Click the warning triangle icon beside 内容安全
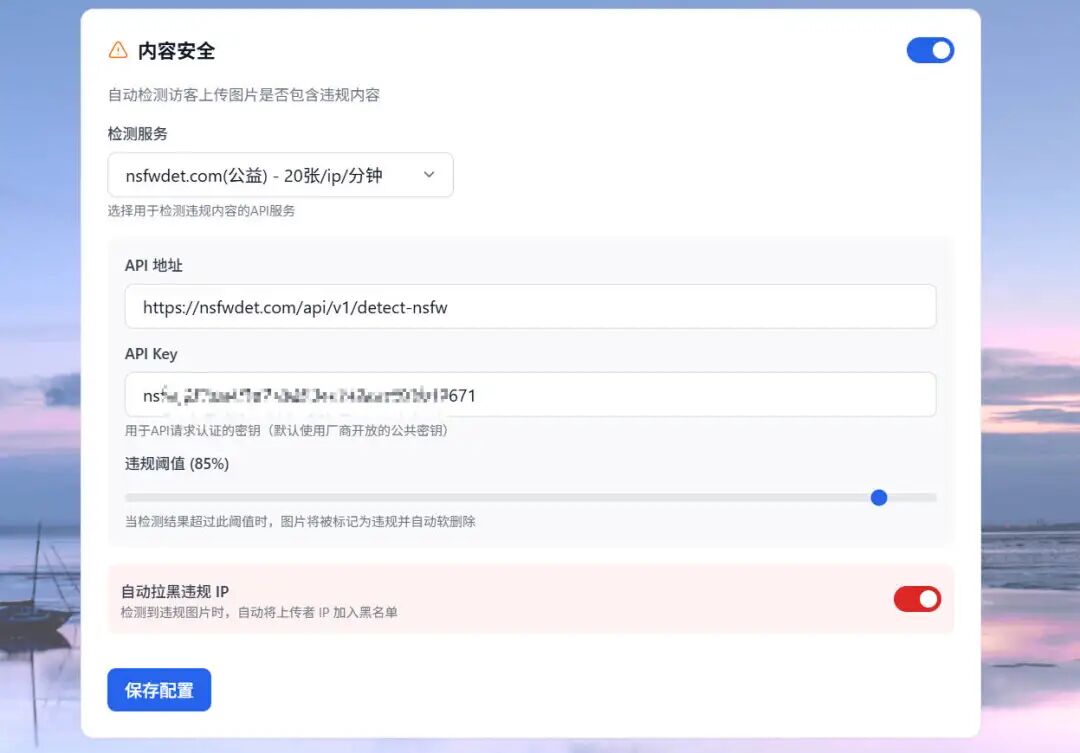Screen dimensions: 1080x753 coord(118,49)
